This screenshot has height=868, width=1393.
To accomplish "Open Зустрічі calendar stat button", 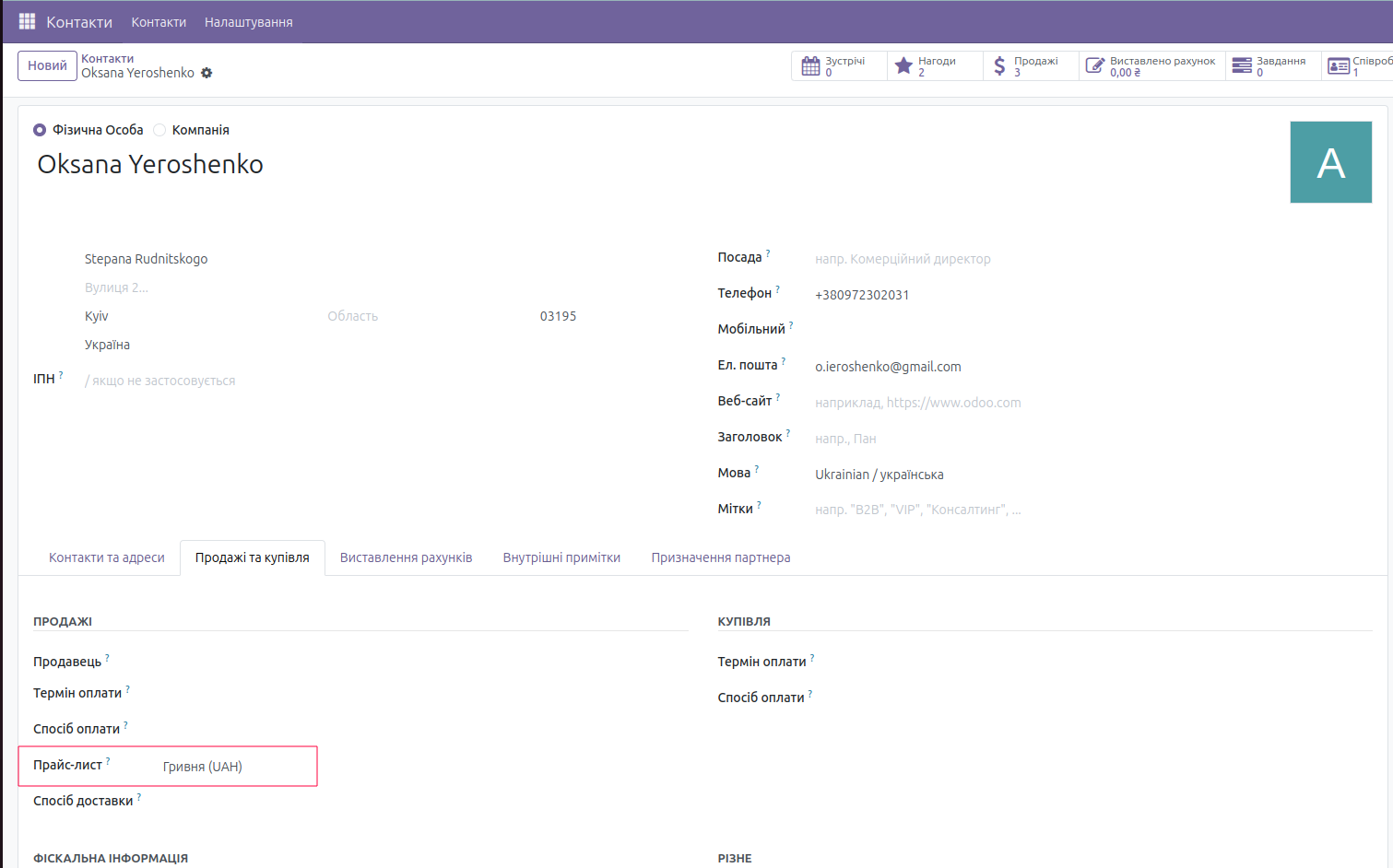I will pos(839,66).
